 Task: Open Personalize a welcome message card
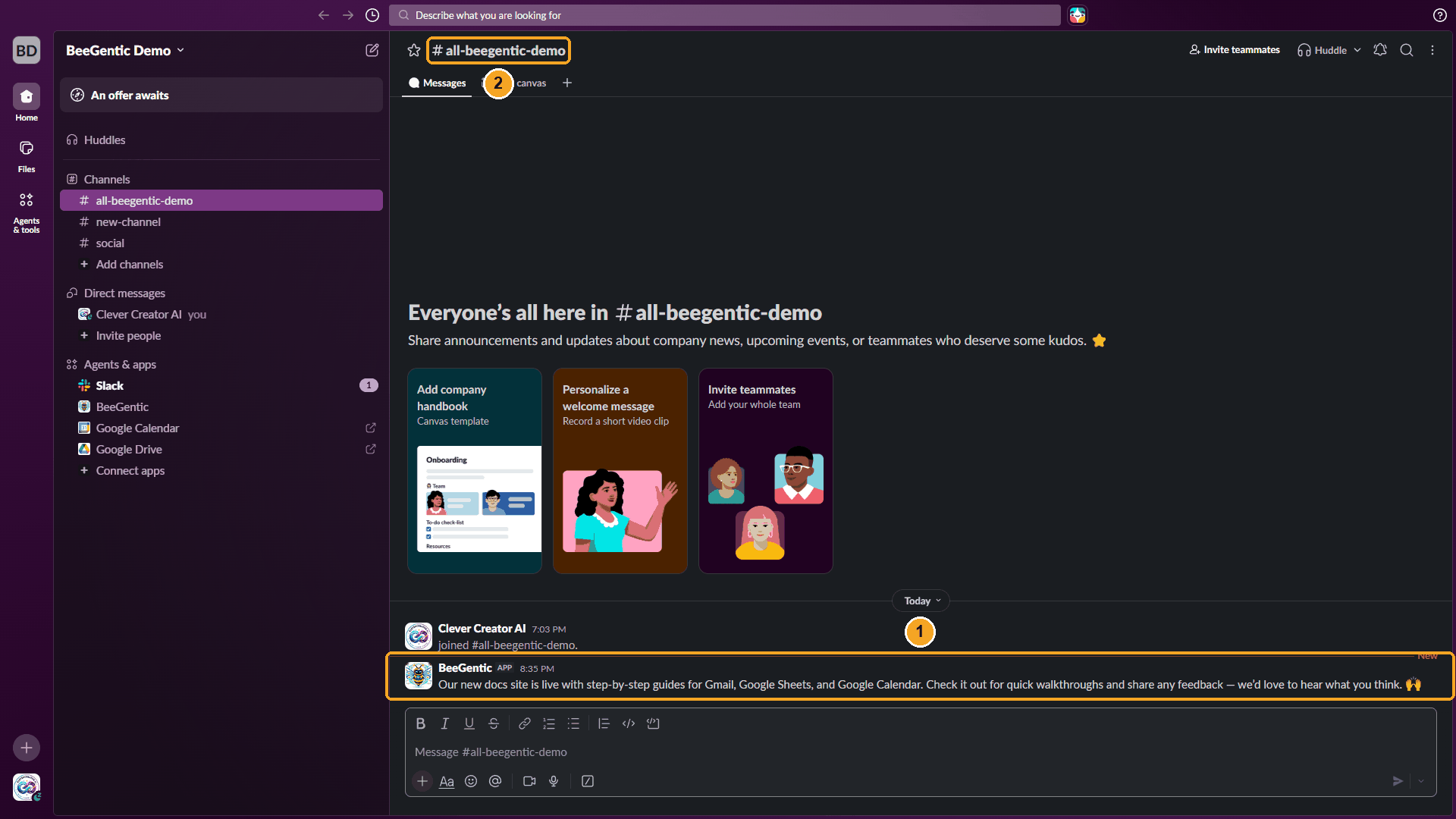pyautogui.click(x=620, y=471)
